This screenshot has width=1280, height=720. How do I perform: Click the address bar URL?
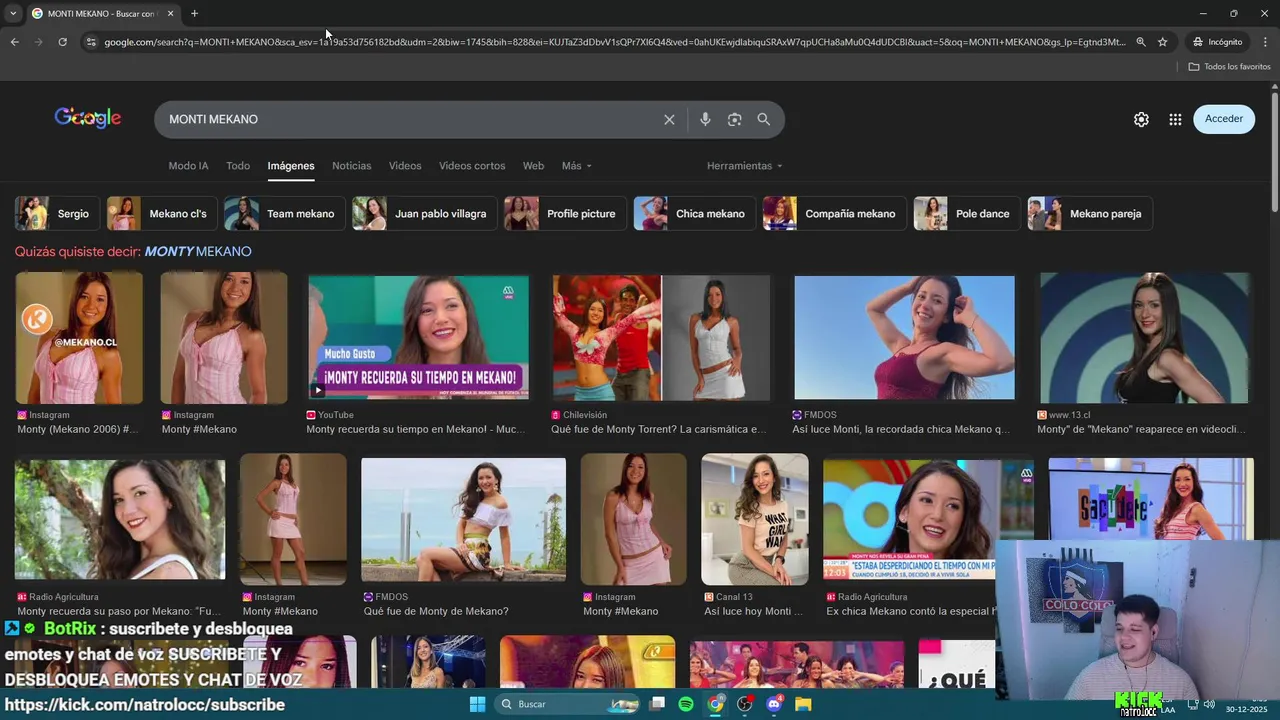(x=614, y=42)
